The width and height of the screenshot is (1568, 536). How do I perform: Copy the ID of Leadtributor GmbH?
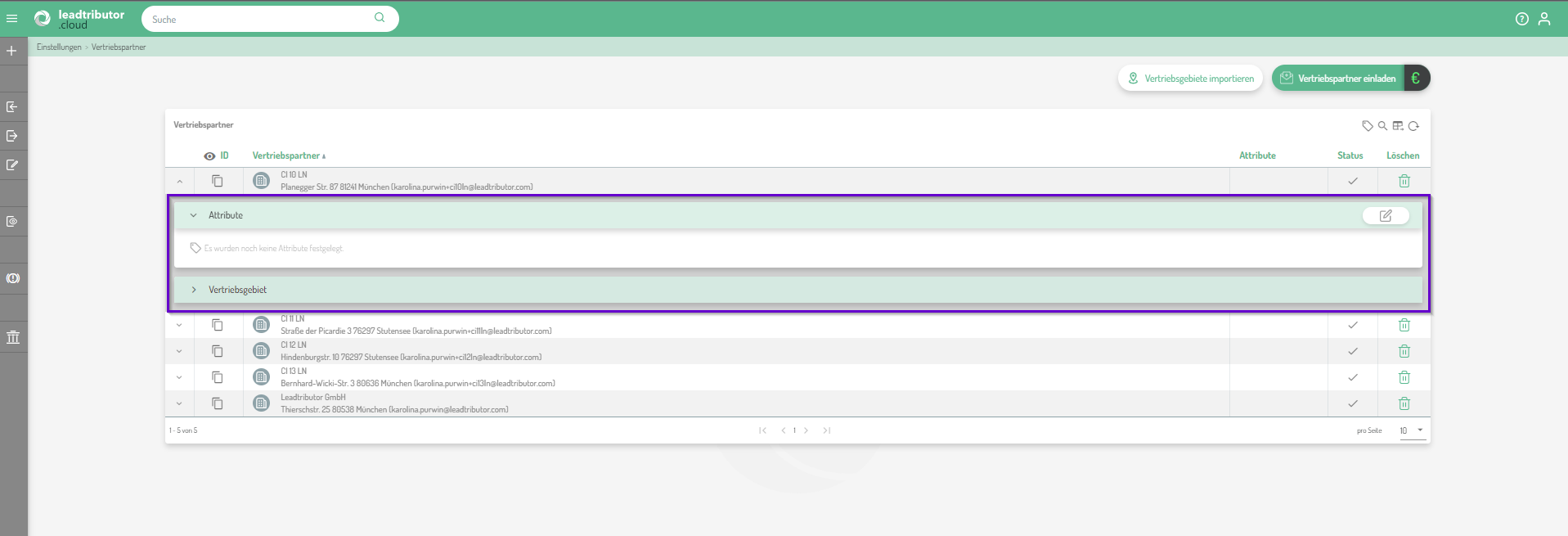[x=218, y=403]
